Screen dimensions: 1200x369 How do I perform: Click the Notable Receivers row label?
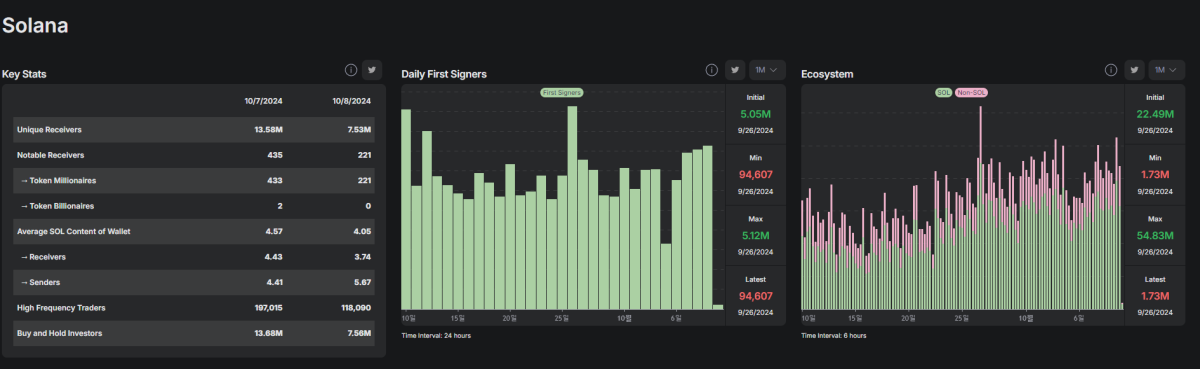50,155
